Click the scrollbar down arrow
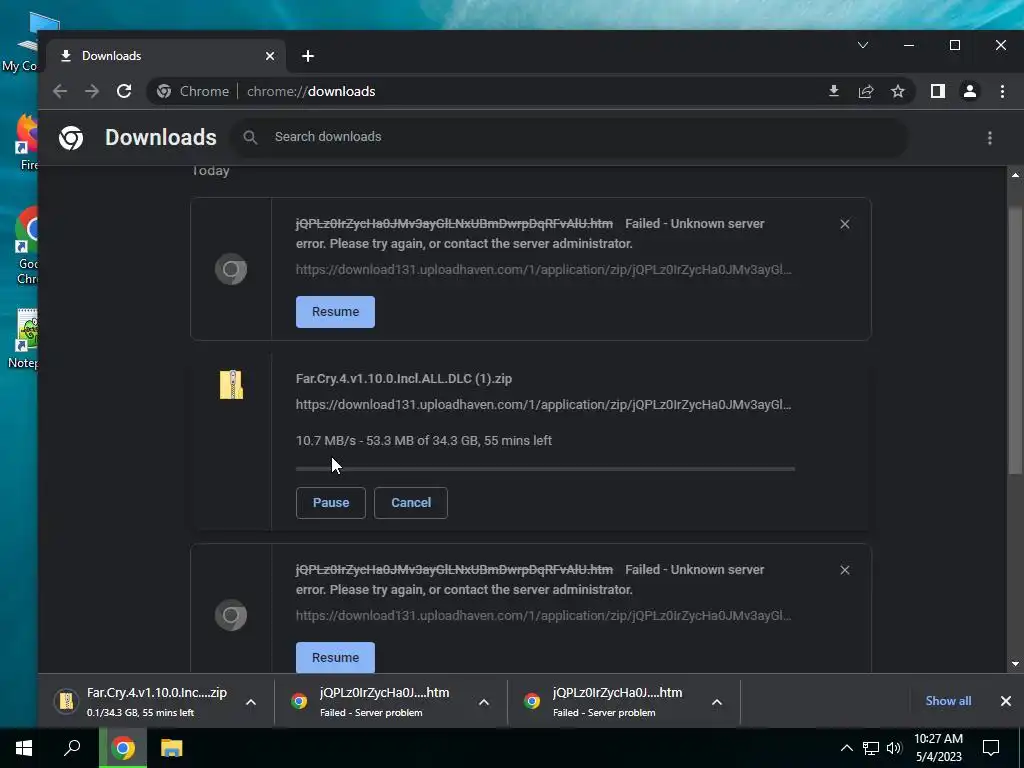 1015,664
